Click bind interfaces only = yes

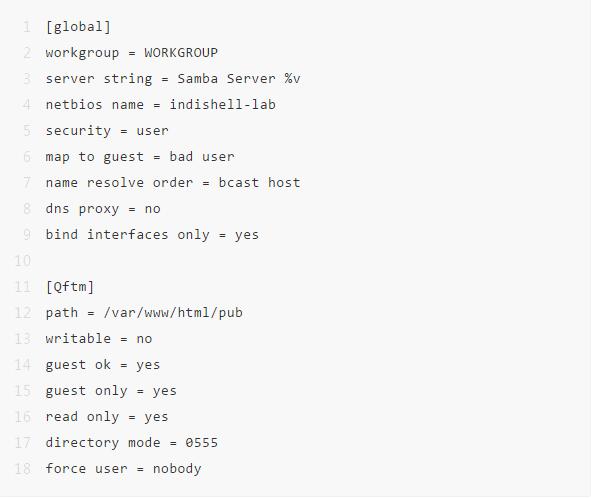(152, 235)
